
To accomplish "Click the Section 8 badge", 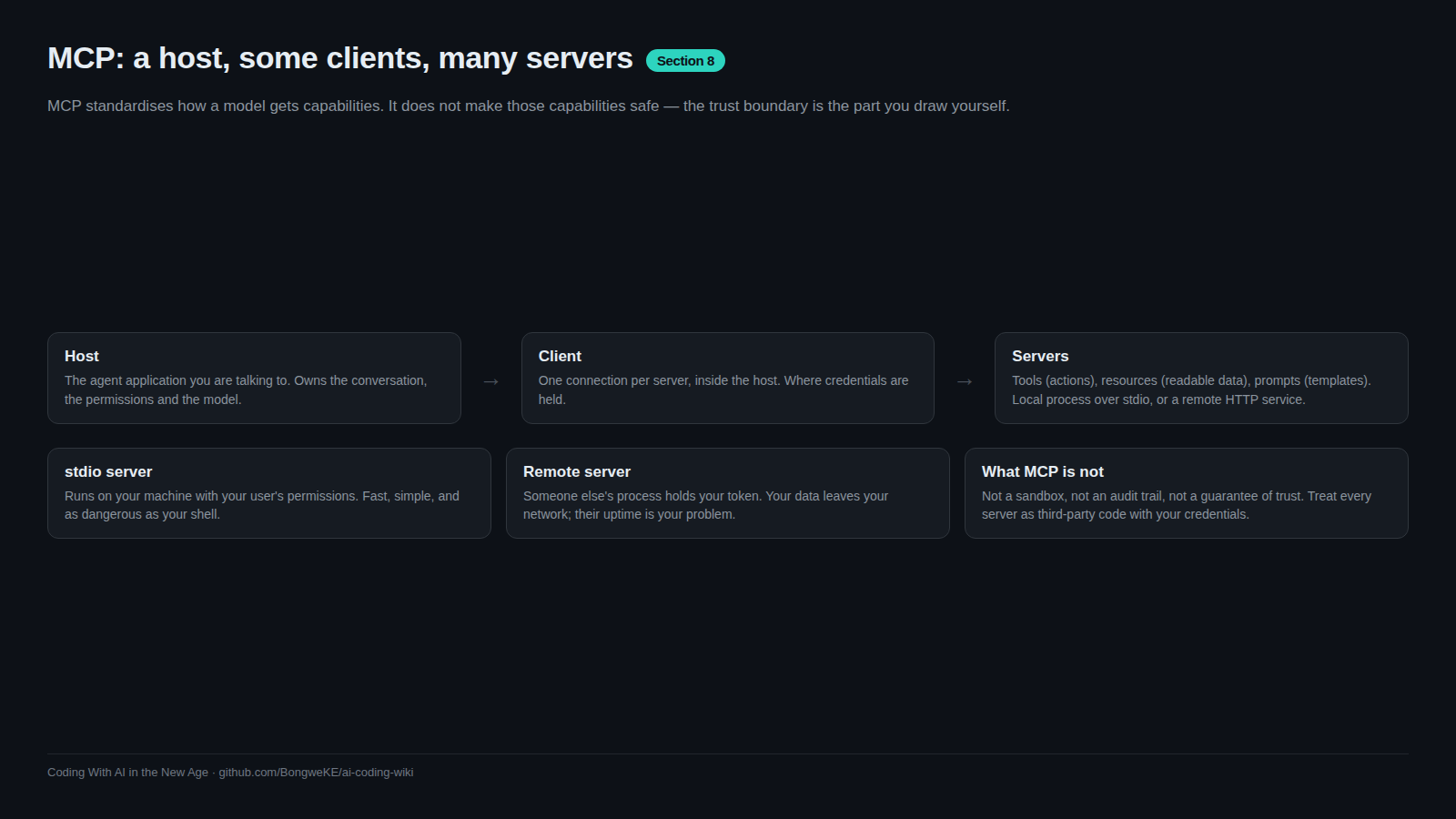I will [685, 61].
